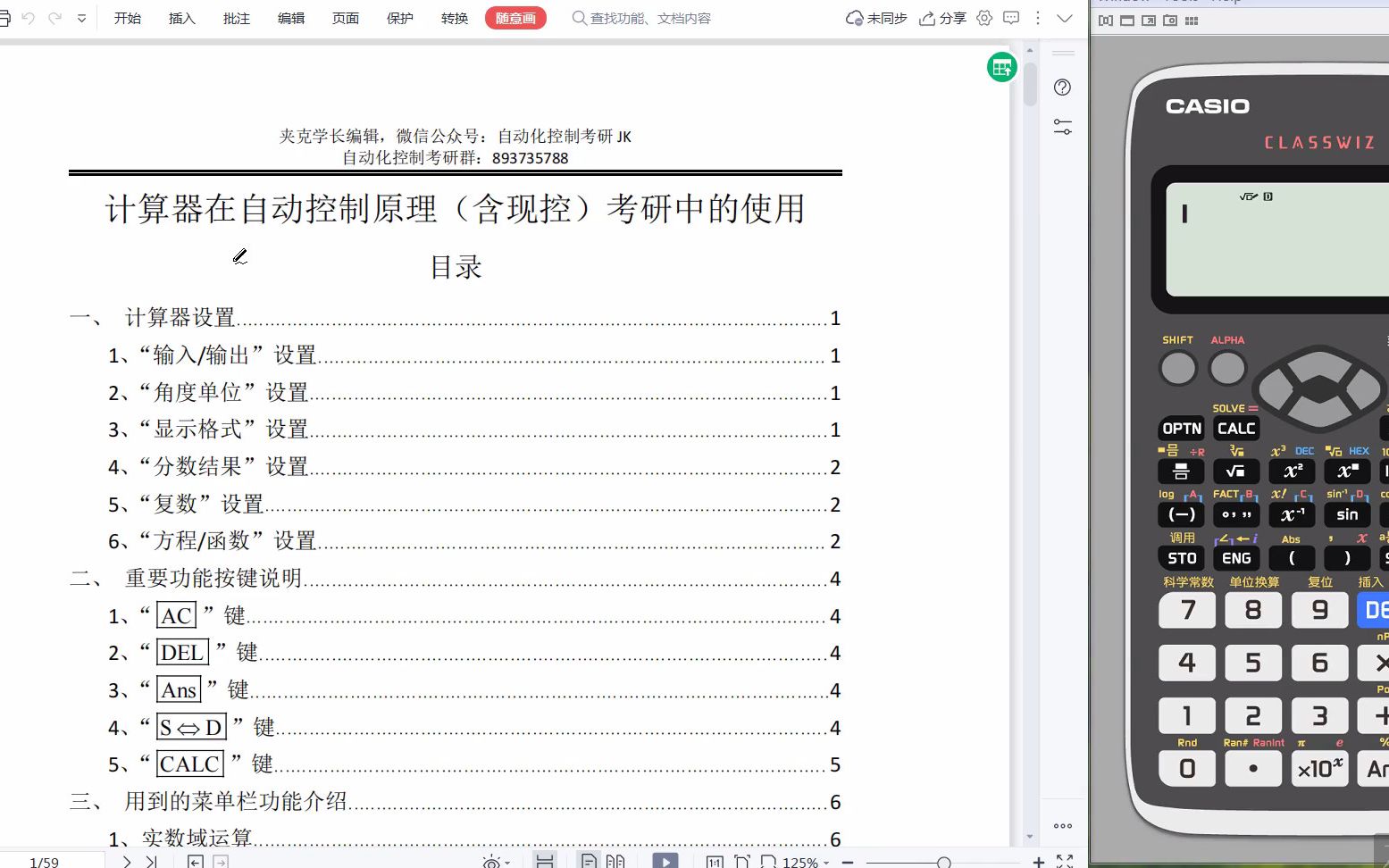Open the quick-access toolbar dropdown arrow
1389x868 pixels.
[x=81, y=18]
